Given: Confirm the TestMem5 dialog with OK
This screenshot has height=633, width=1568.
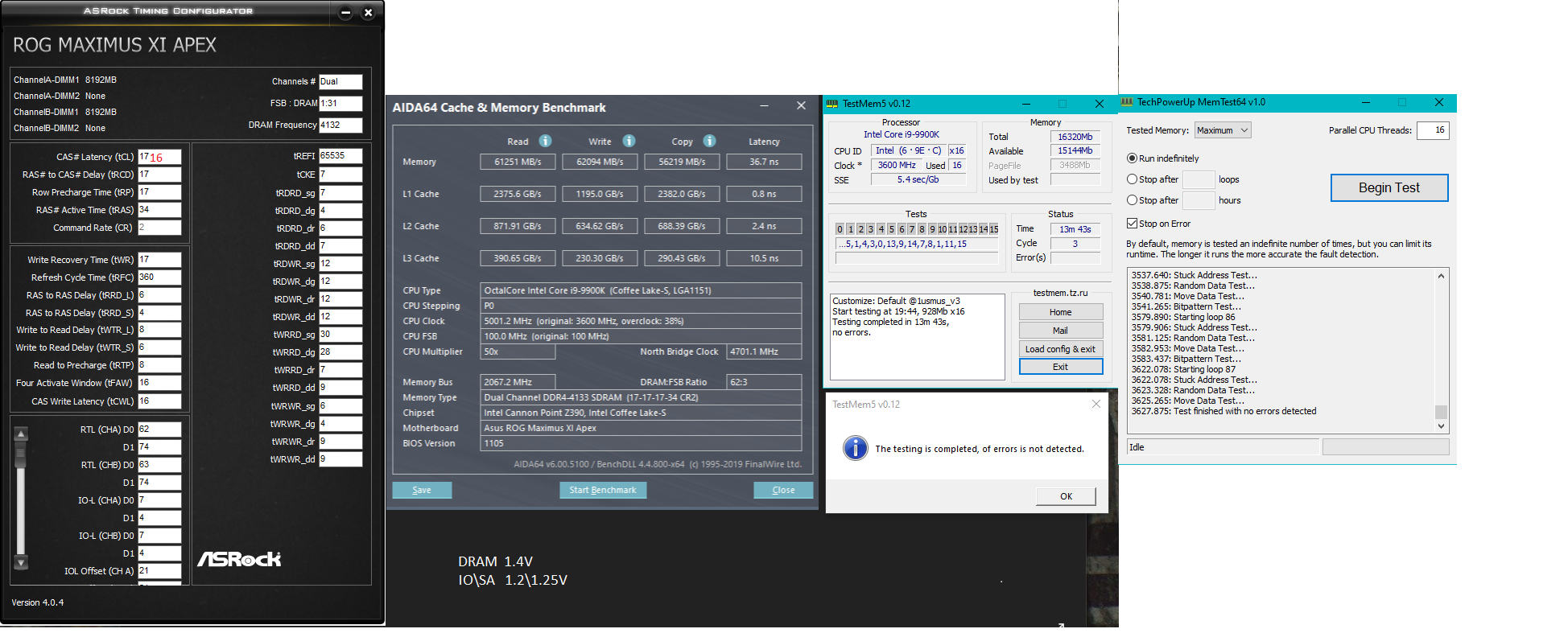Looking at the screenshot, I should coord(1066,496).
